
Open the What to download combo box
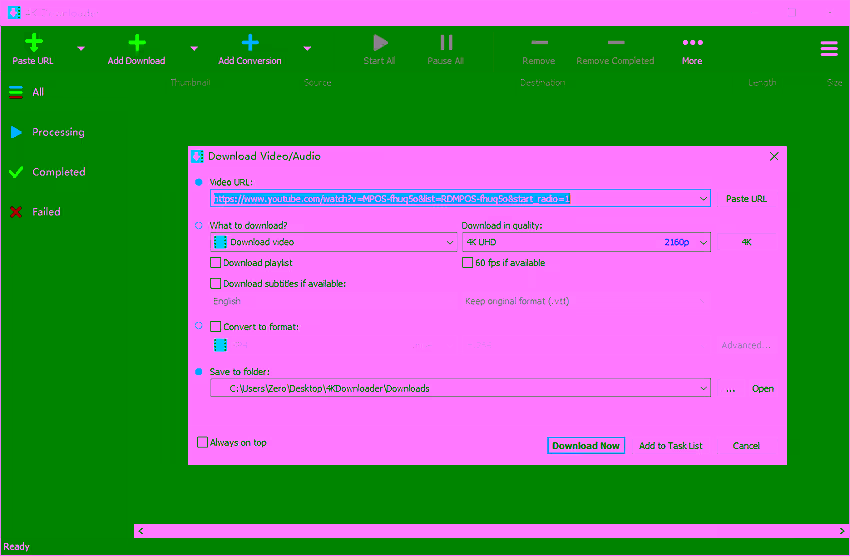click(x=333, y=242)
